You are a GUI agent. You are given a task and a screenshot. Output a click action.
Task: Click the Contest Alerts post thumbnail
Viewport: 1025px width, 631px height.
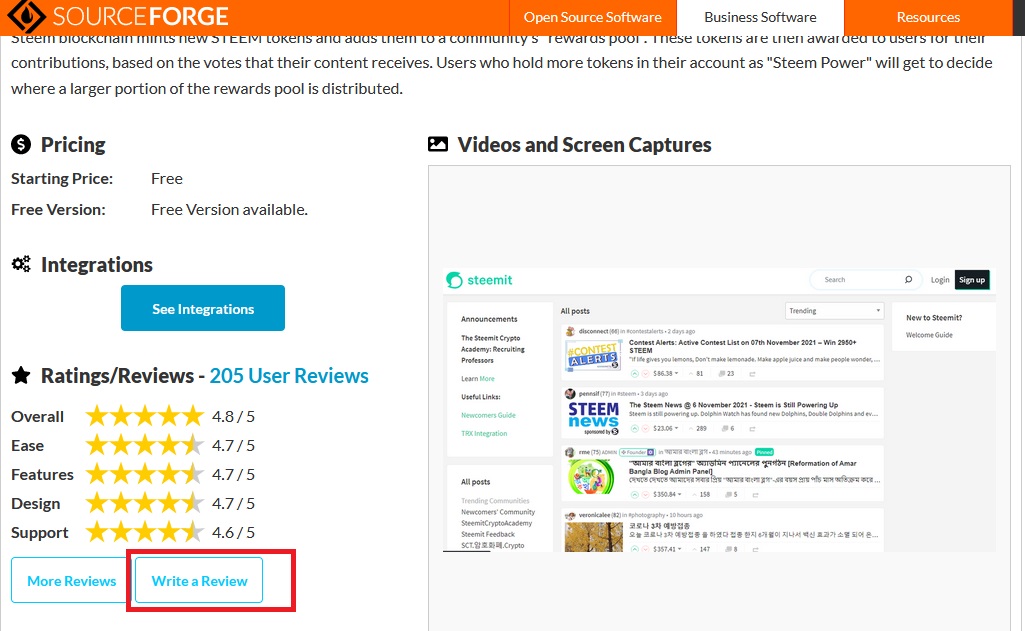[x=592, y=356]
